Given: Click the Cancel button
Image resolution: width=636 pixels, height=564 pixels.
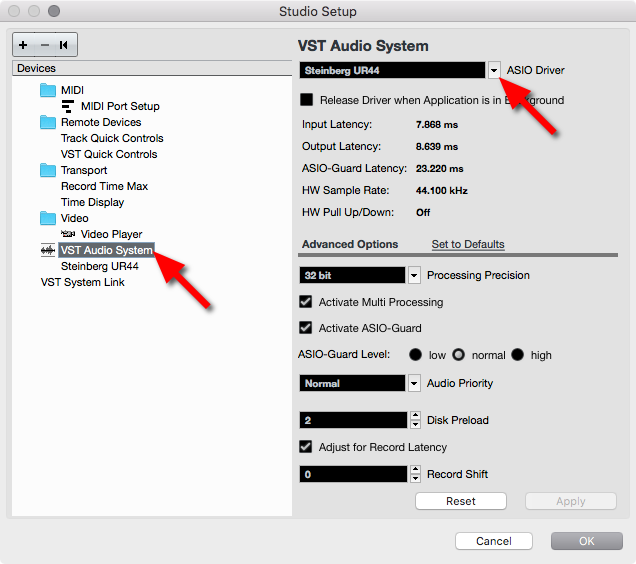Looking at the screenshot, I should [494, 541].
